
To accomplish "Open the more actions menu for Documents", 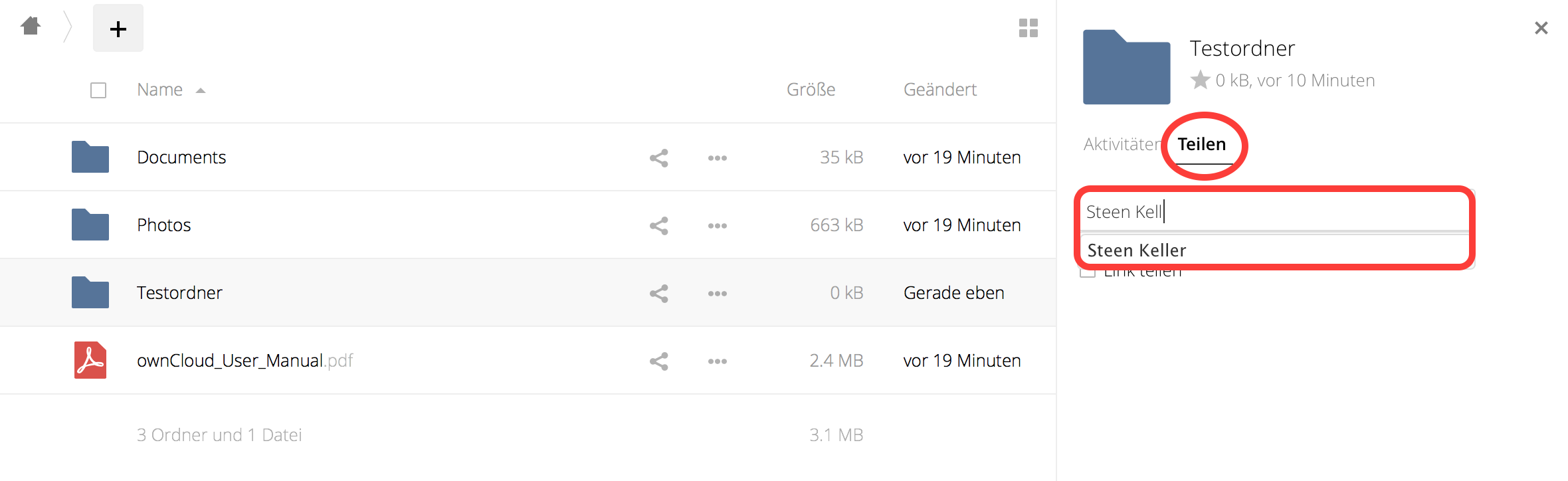I will coord(717,158).
